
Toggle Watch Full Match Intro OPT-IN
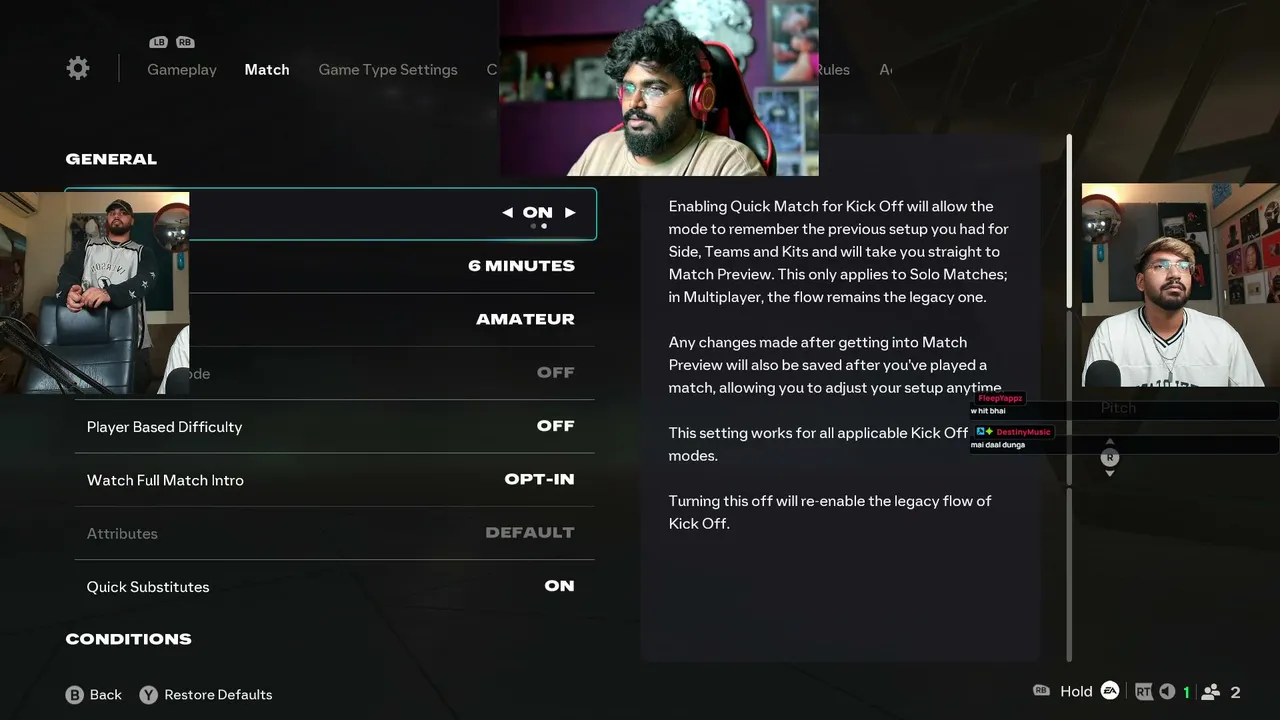click(539, 479)
